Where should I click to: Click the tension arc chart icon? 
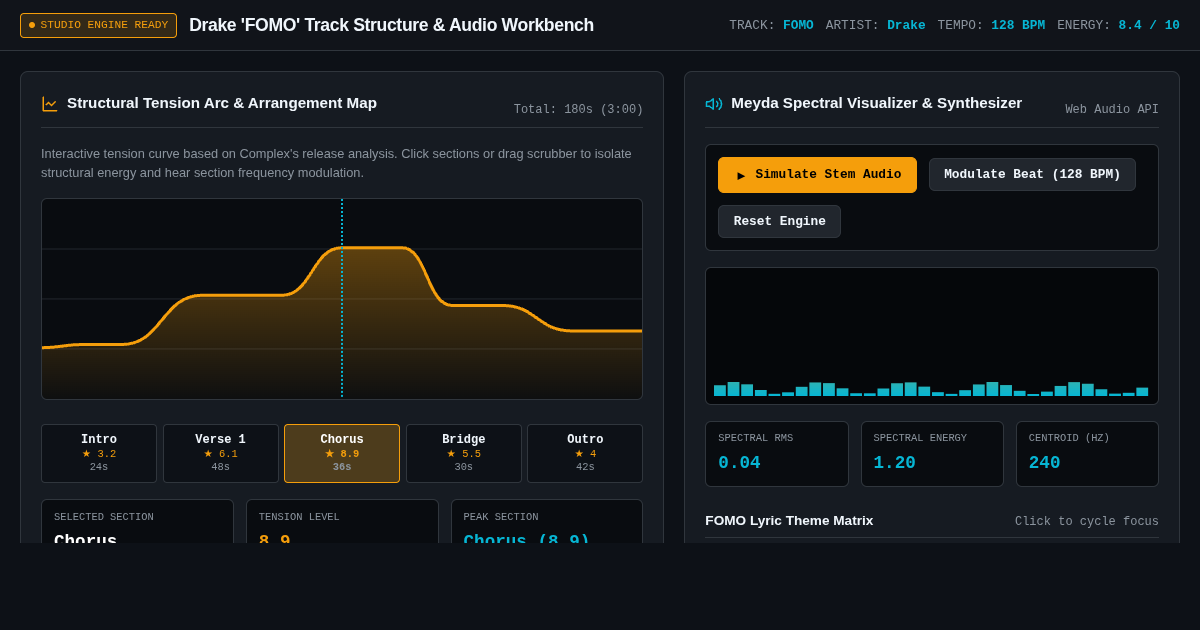click(x=49, y=104)
